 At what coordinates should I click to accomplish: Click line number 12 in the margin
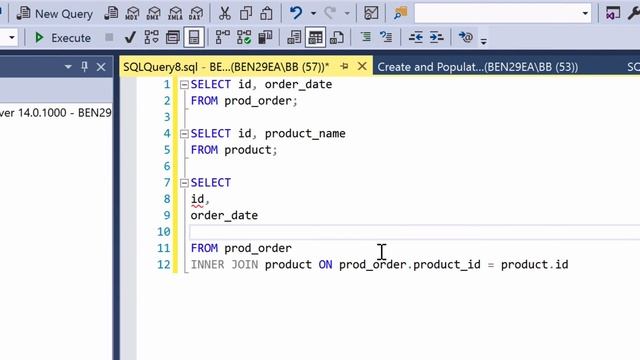pyautogui.click(x=164, y=264)
